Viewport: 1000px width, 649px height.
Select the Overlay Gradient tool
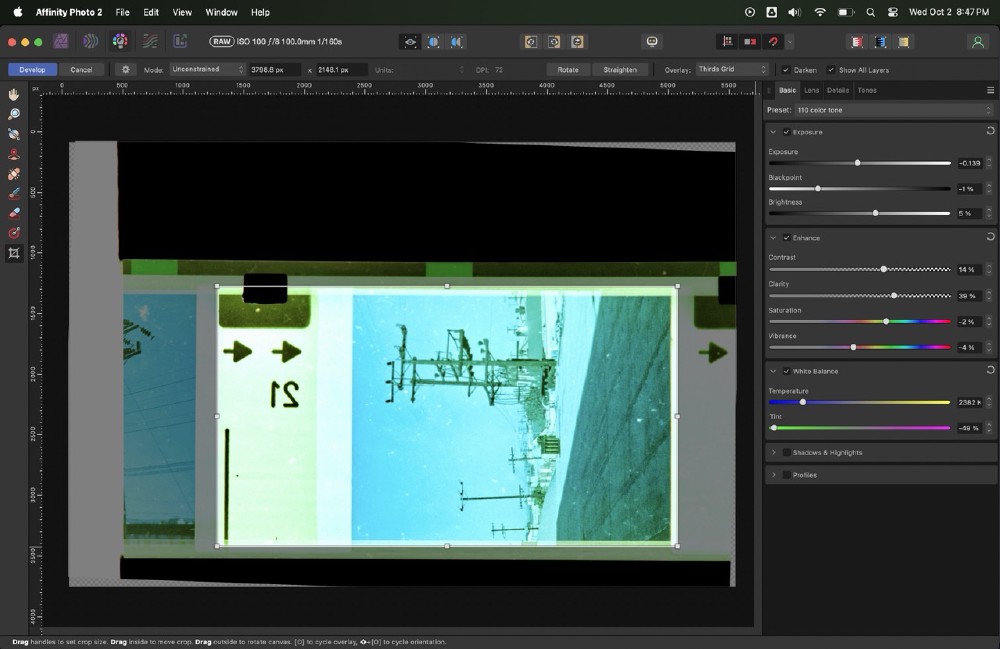[x=13, y=233]
